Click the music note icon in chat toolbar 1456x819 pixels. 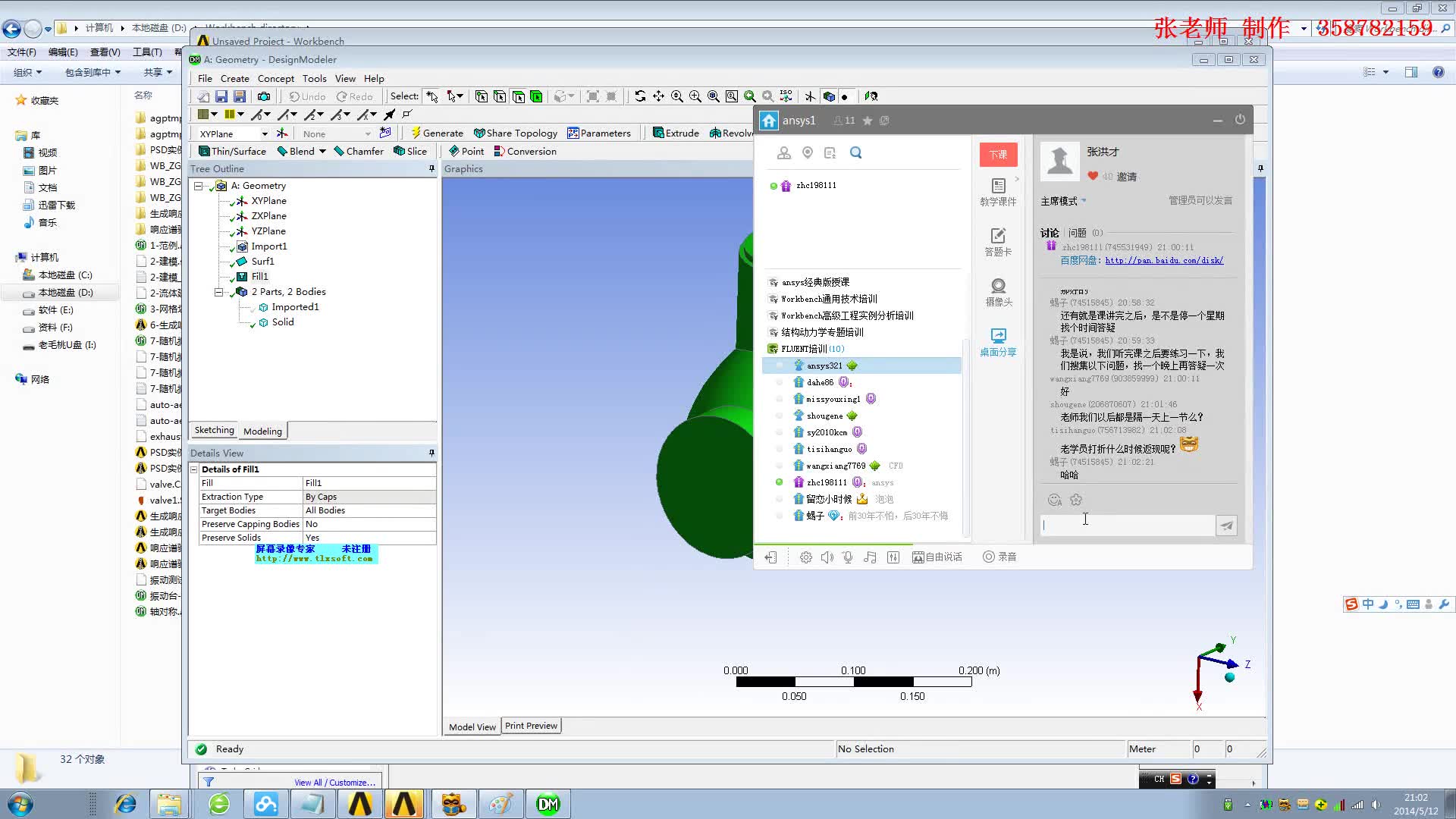870,557
